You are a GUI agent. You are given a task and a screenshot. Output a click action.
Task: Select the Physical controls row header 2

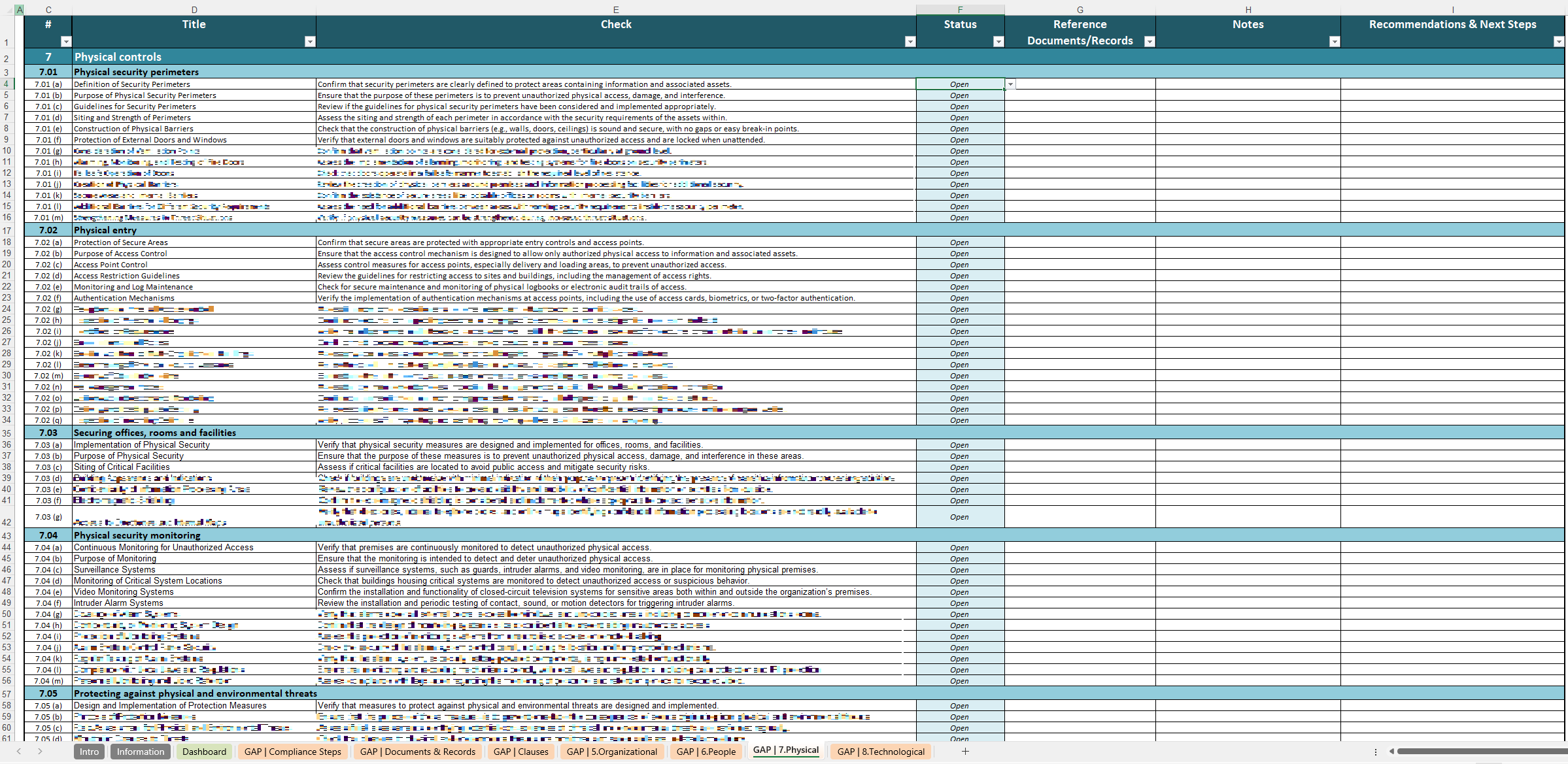click(x=7, y=57)
